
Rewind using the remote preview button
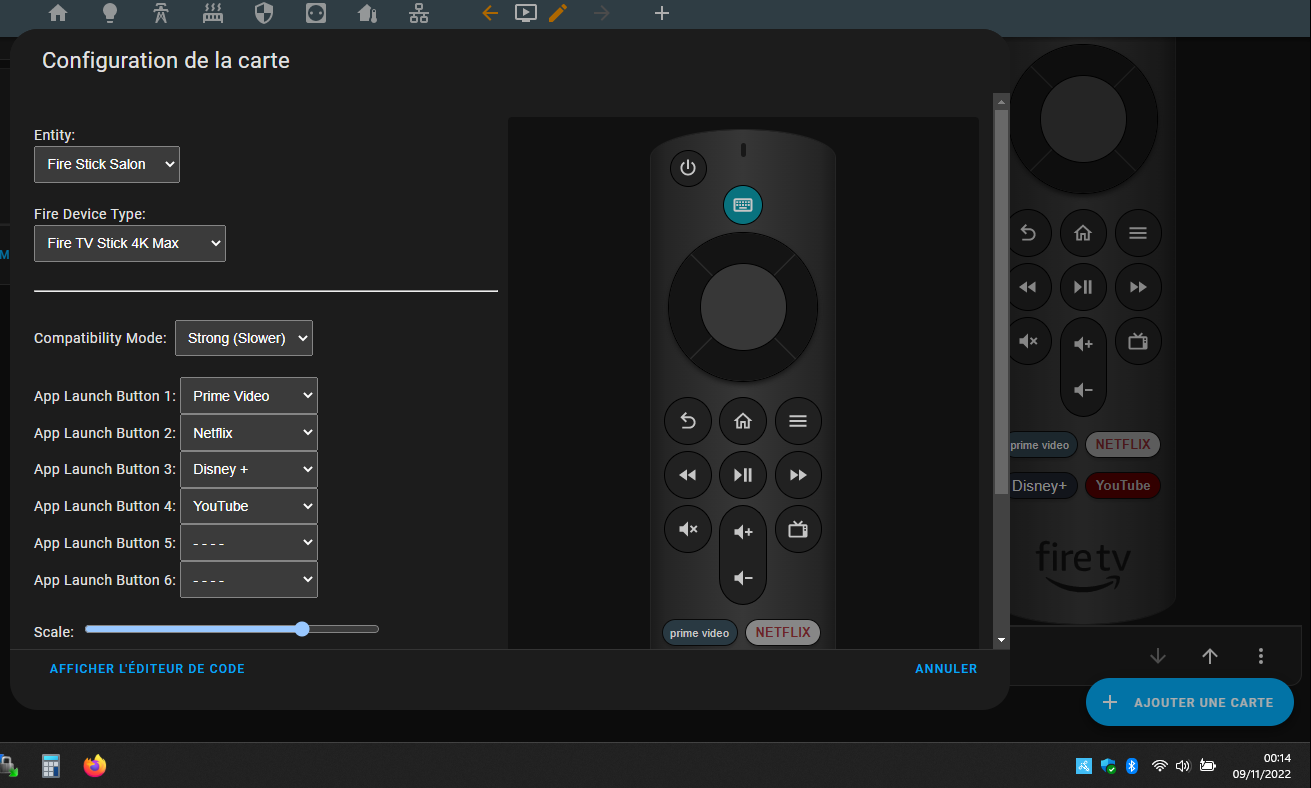(x=688, y=475)
